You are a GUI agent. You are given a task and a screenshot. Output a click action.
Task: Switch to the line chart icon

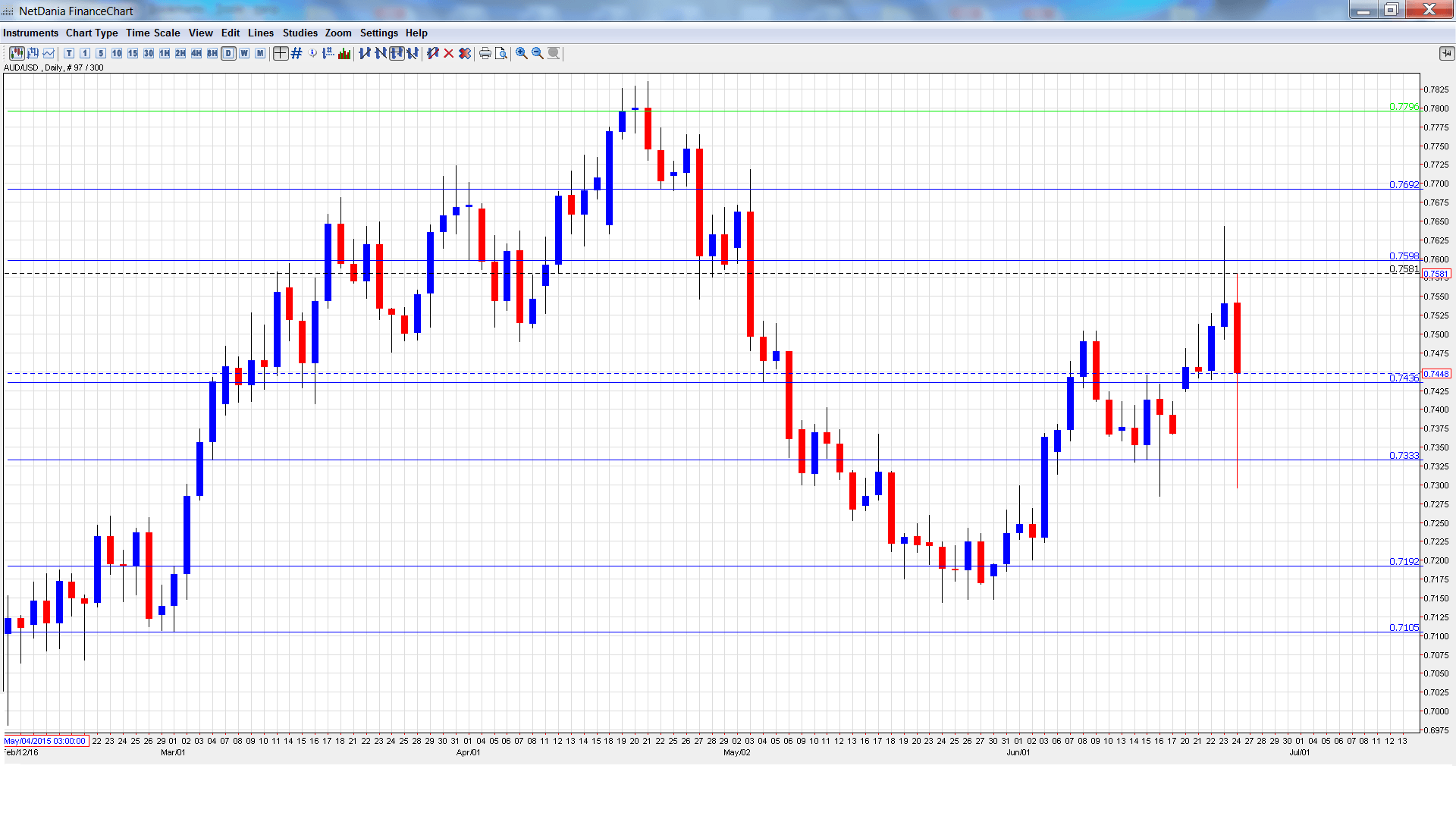(49, 53)
